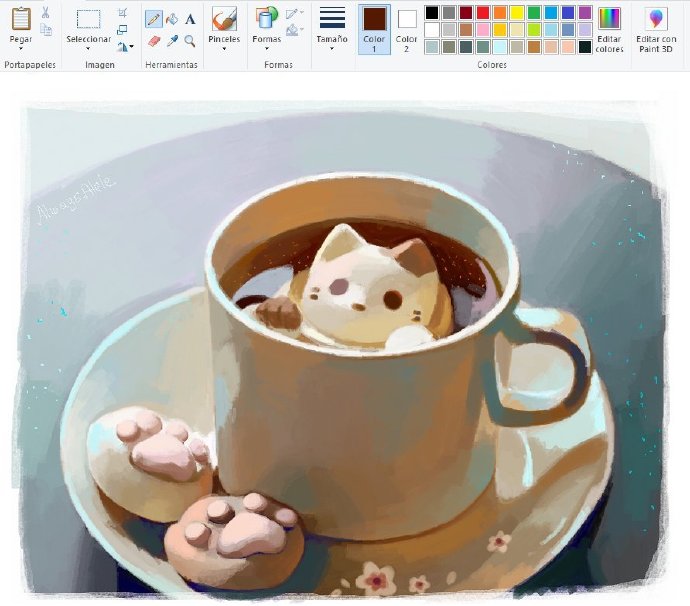Click the Pegar clipboard icon

(x=21, y=19)
